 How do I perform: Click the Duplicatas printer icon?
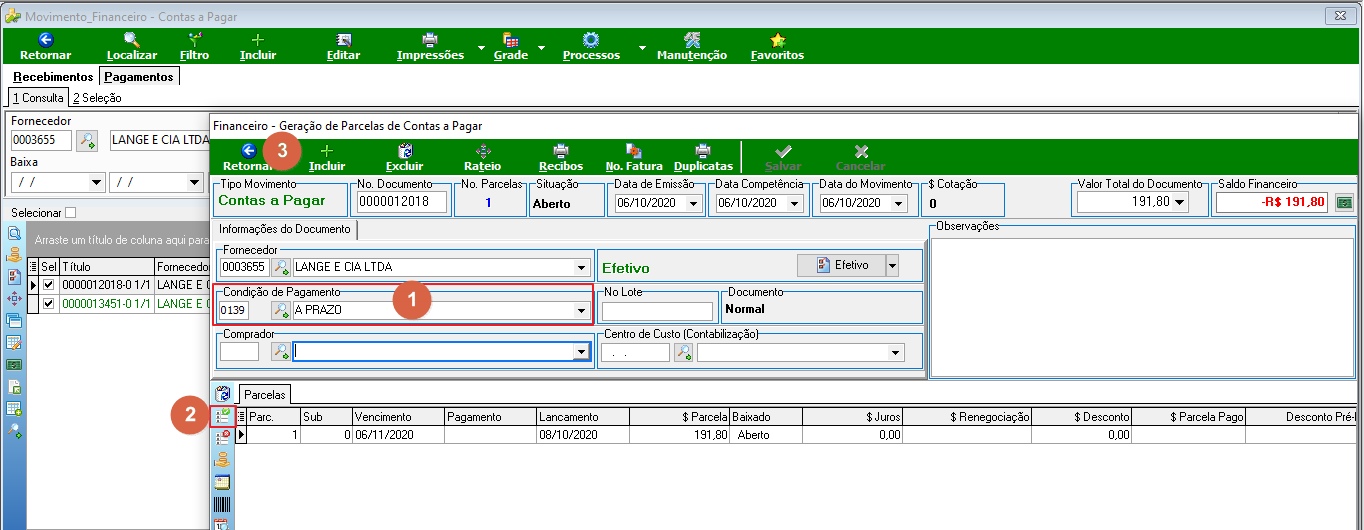click(x=703, y=151)
